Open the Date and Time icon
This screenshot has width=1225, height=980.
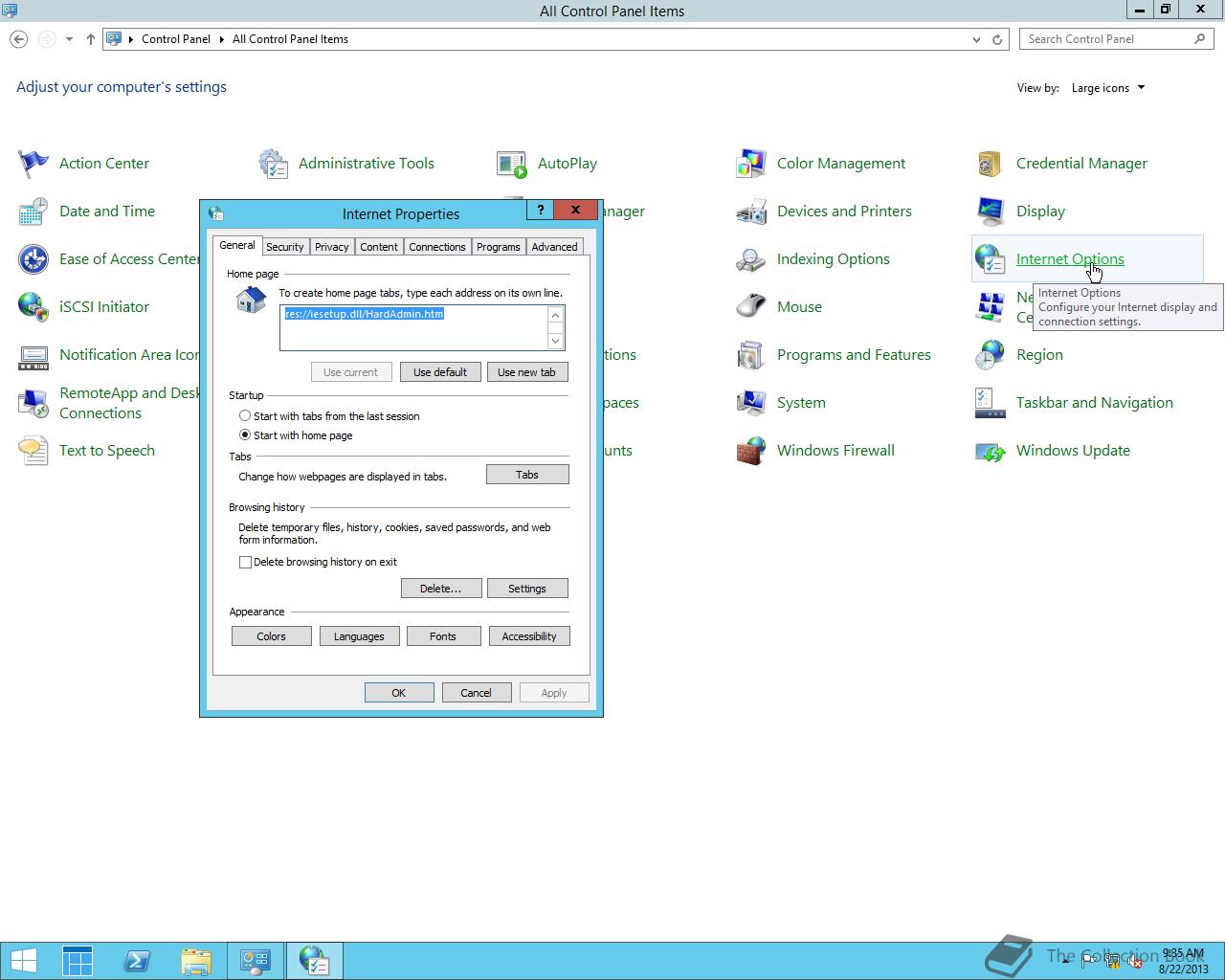[x=33, y=212]
